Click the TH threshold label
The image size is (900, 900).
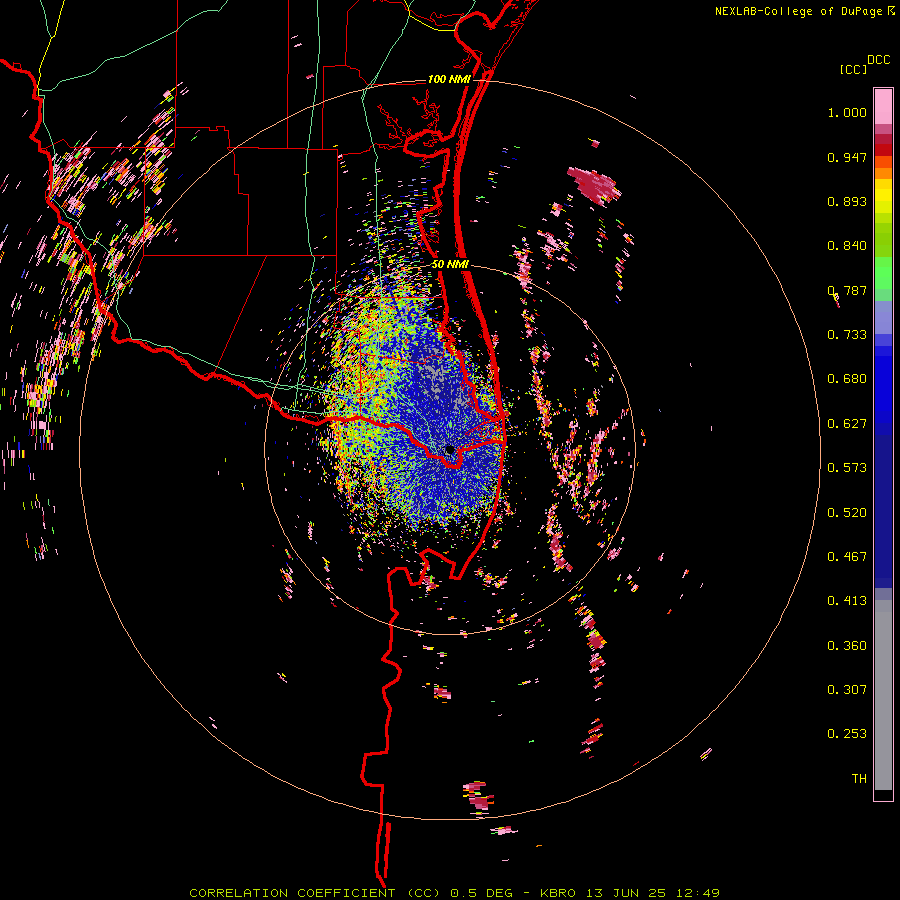tap(859, 779)
